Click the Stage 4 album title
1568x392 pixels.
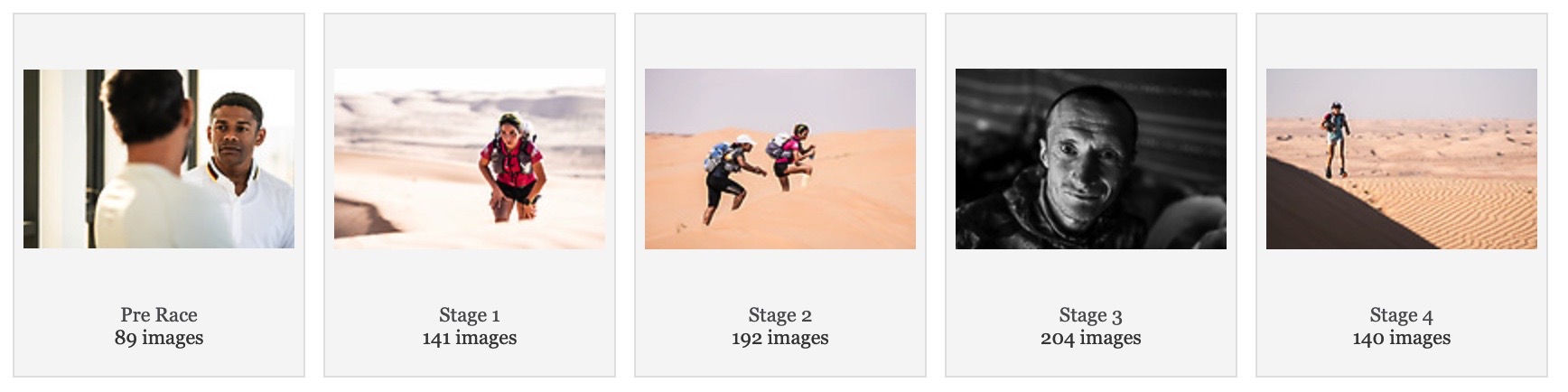[x=1402, y=315]
